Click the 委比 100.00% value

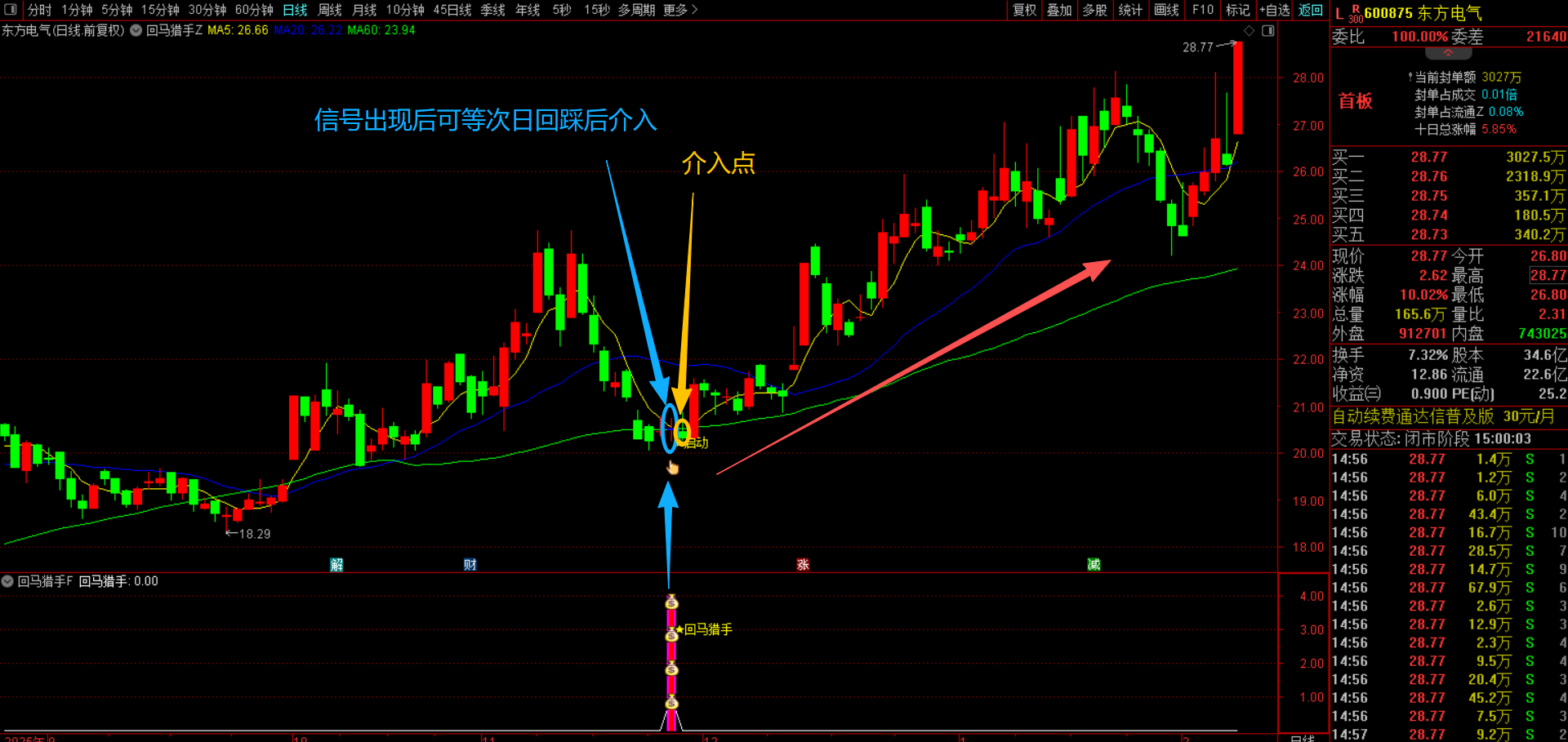(x=1420, y=37)
